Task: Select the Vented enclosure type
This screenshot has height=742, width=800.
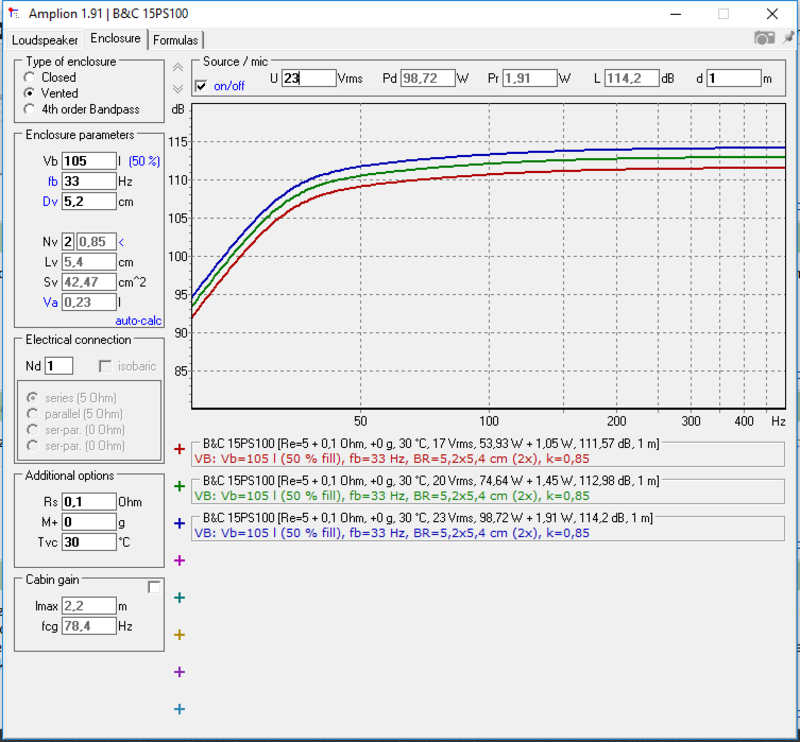Action: click(x=30, y=93)
